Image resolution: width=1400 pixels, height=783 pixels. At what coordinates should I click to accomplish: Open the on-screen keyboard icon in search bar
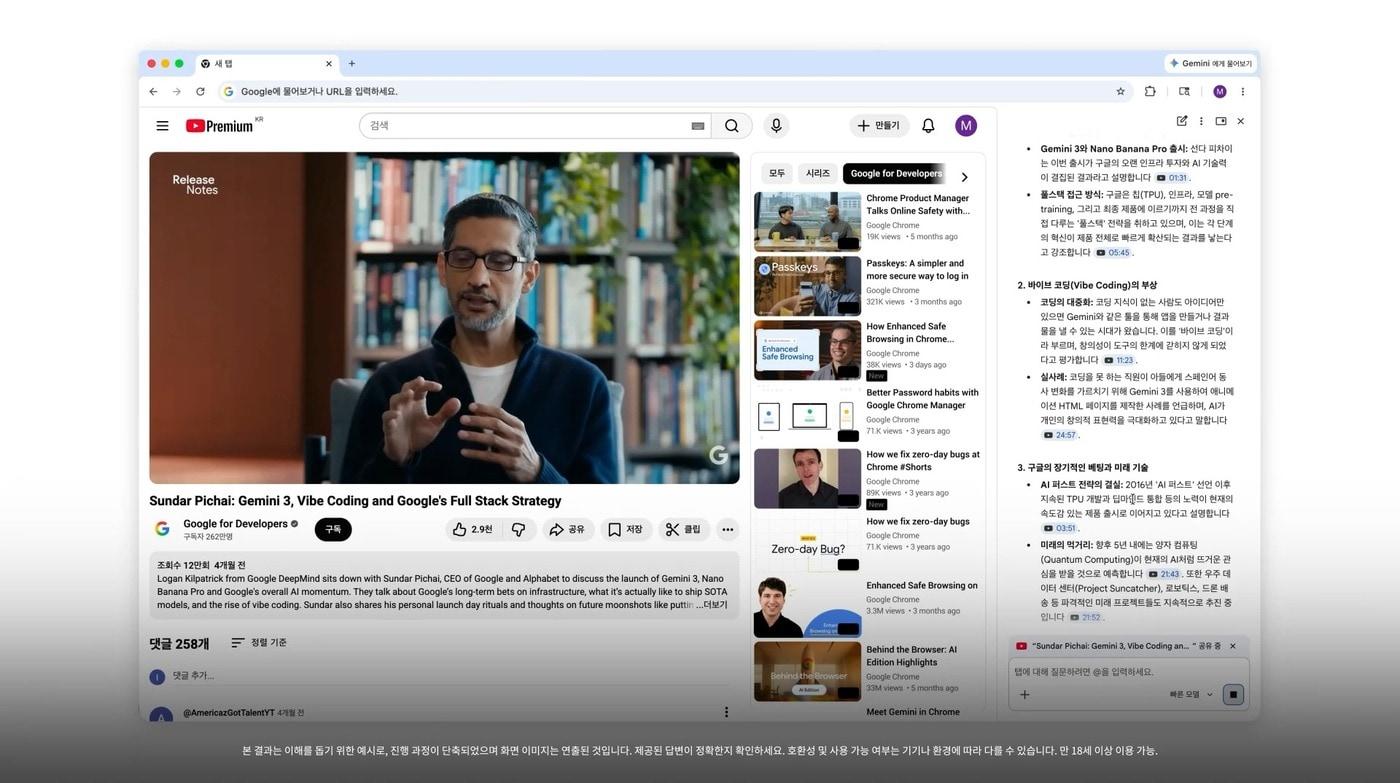tap(698, 125)
